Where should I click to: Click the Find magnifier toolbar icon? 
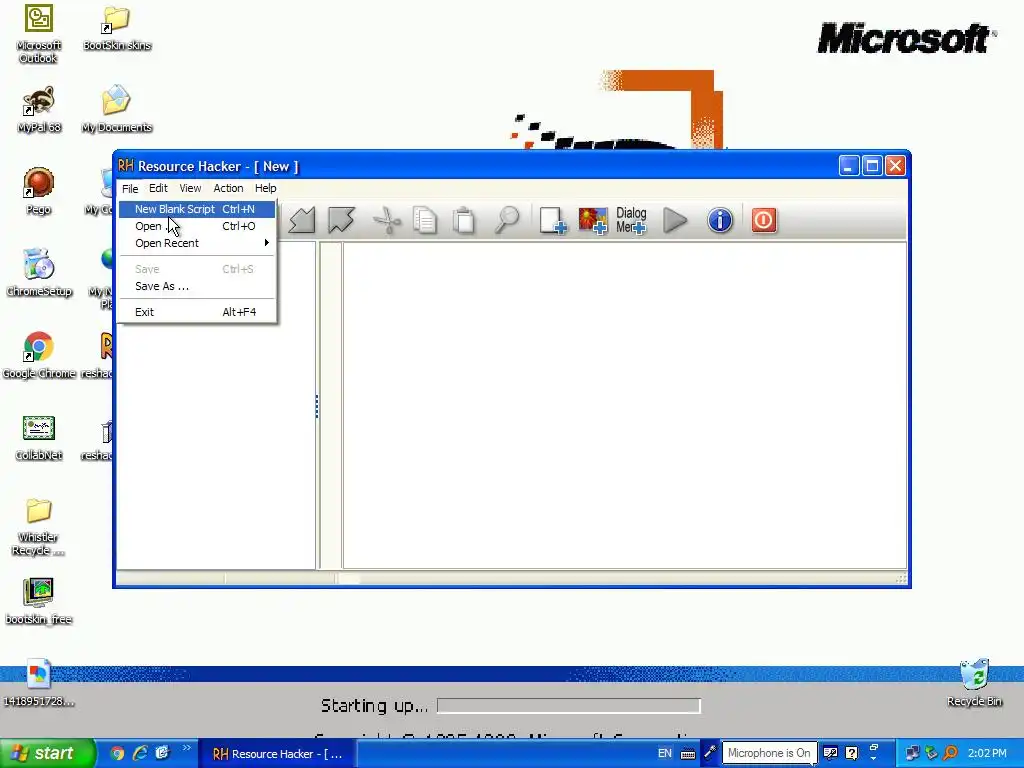pyautogui.click(x=506, y=220)
